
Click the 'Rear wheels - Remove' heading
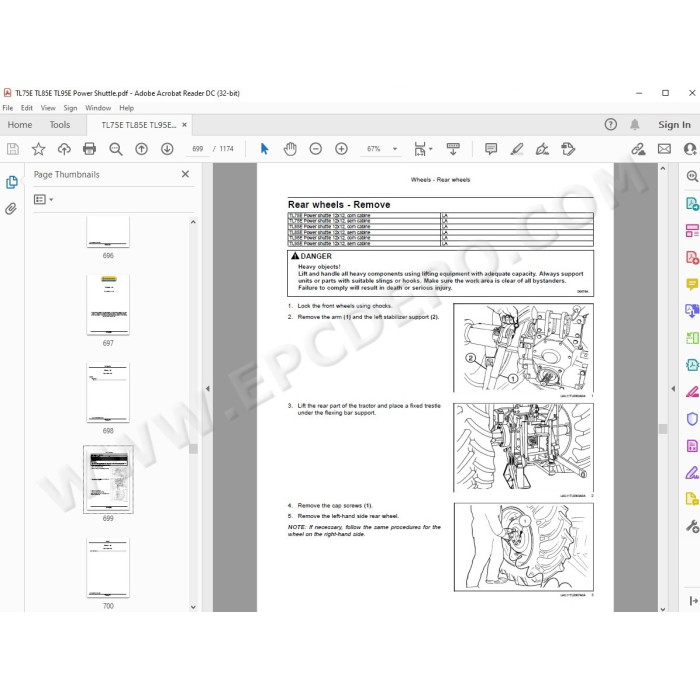point(339,204)
